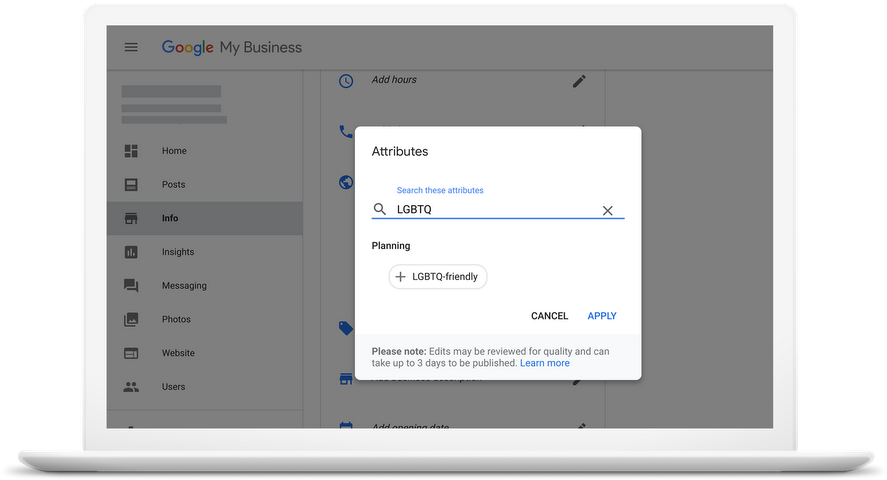887x480 pixels.
Task: Click the attribute search input field
Action: click(x=495, y=210)
